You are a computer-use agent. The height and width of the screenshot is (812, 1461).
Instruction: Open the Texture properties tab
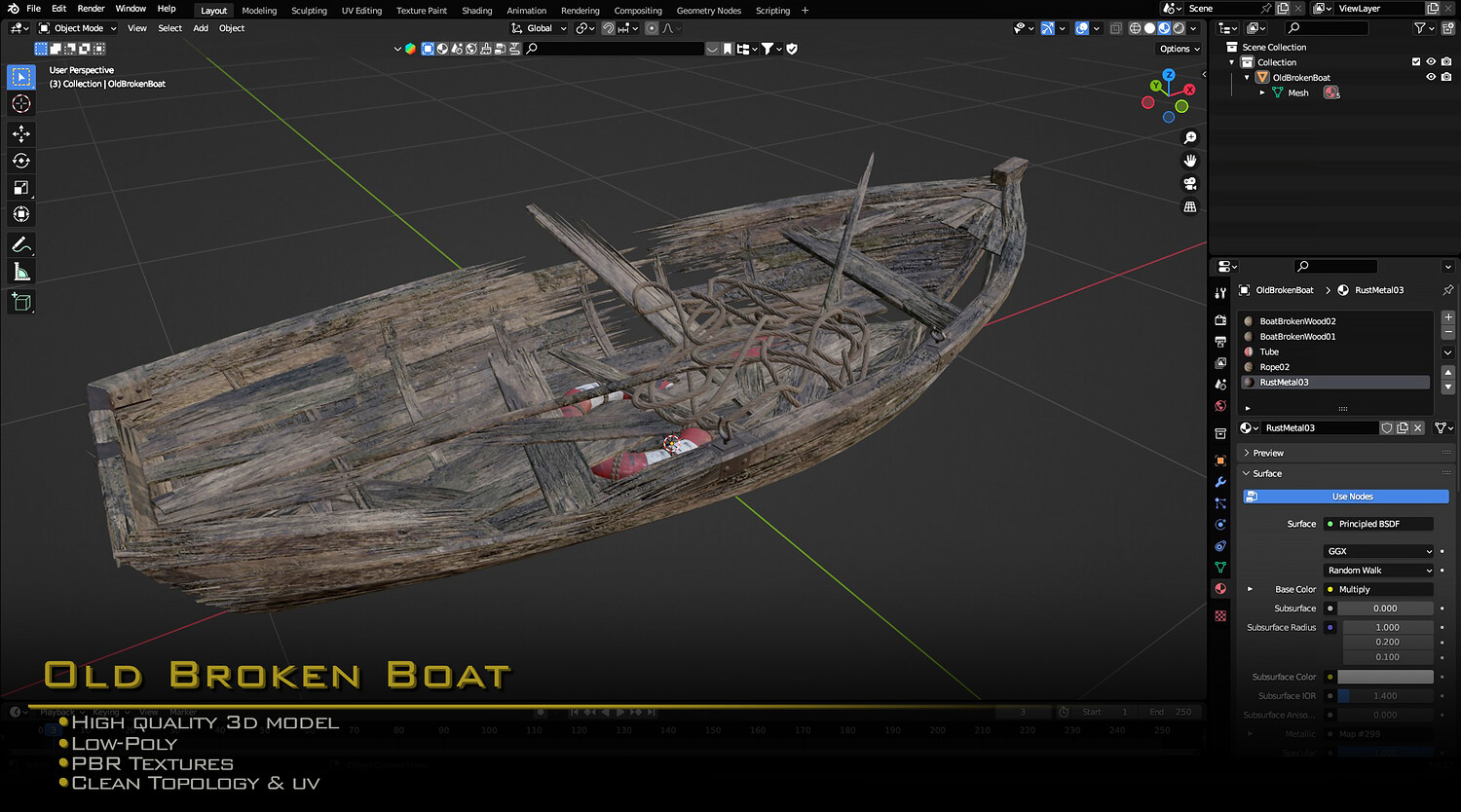tap(1220, 616)
